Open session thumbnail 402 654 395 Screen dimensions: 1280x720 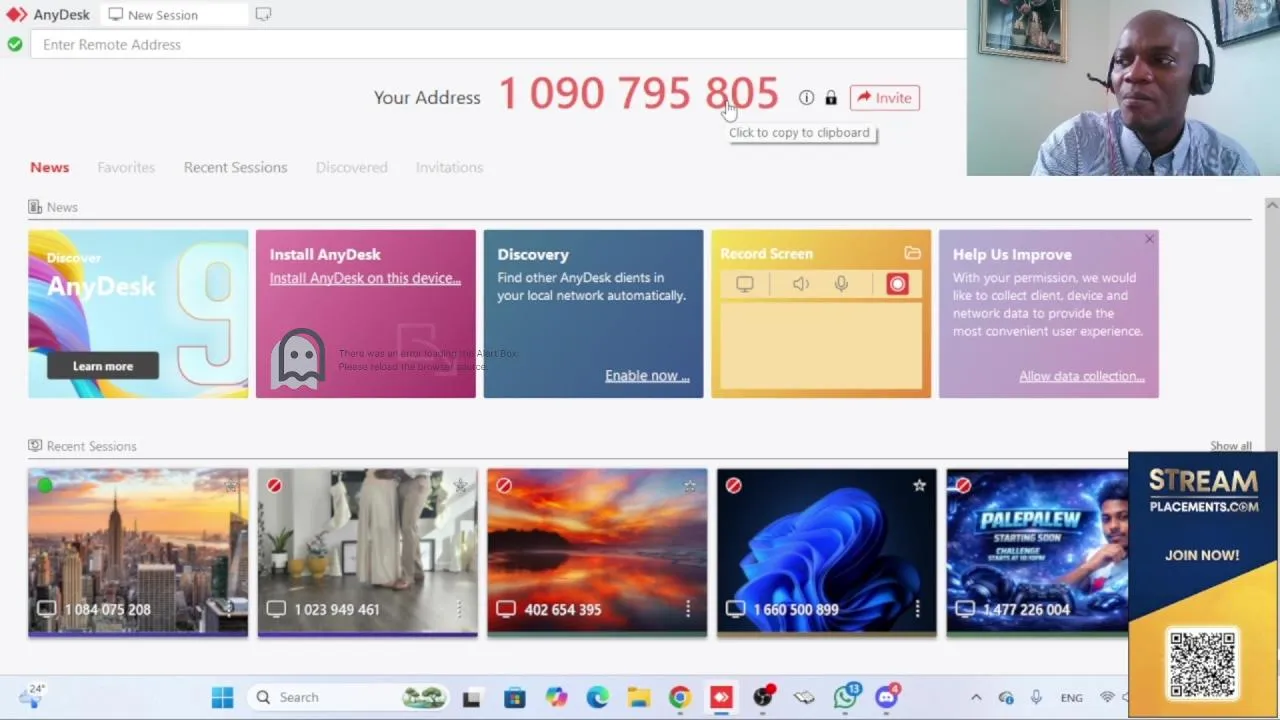coord(597,552)
